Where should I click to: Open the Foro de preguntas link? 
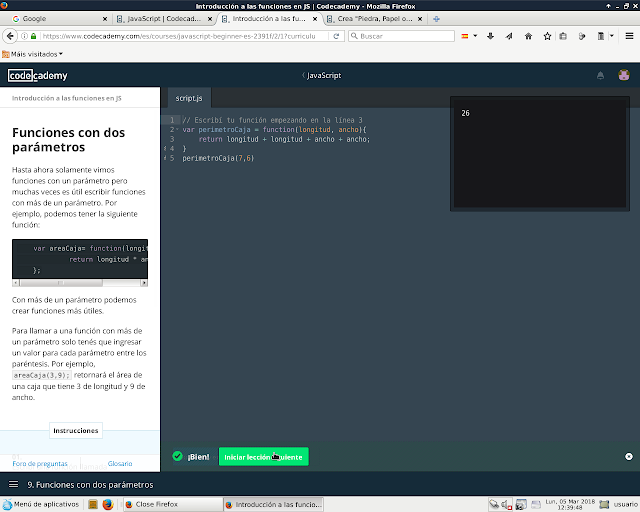tap(40, 463)
